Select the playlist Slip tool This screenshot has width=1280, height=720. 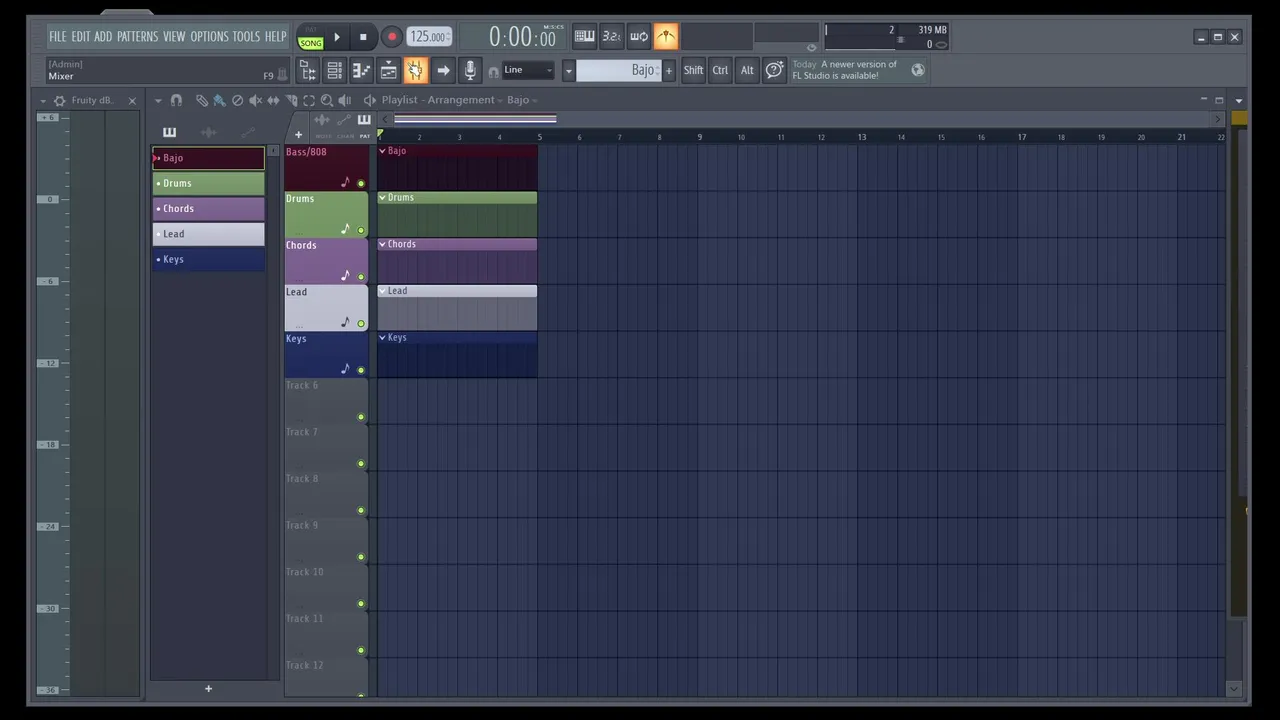(x=273, y=100)
